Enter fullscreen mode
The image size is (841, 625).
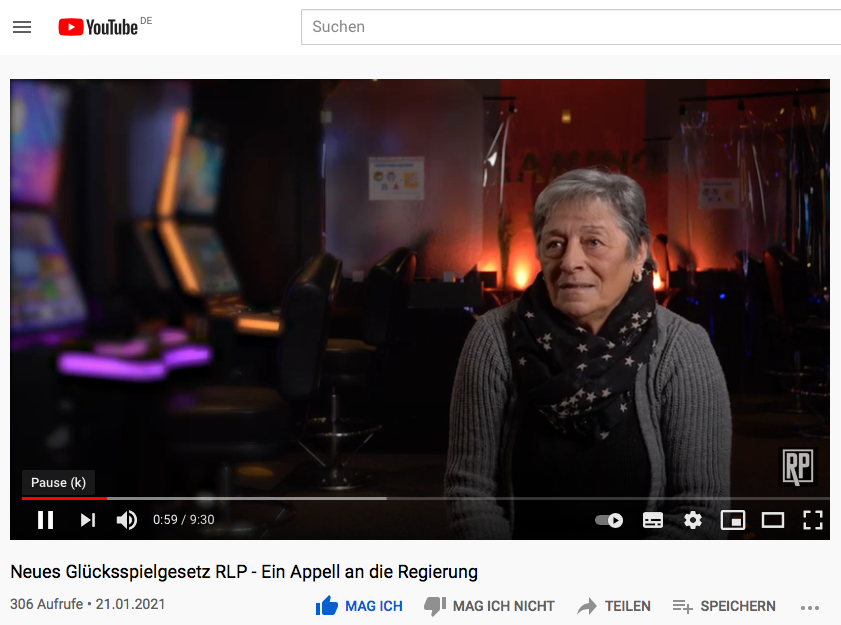tap(813, 520)
